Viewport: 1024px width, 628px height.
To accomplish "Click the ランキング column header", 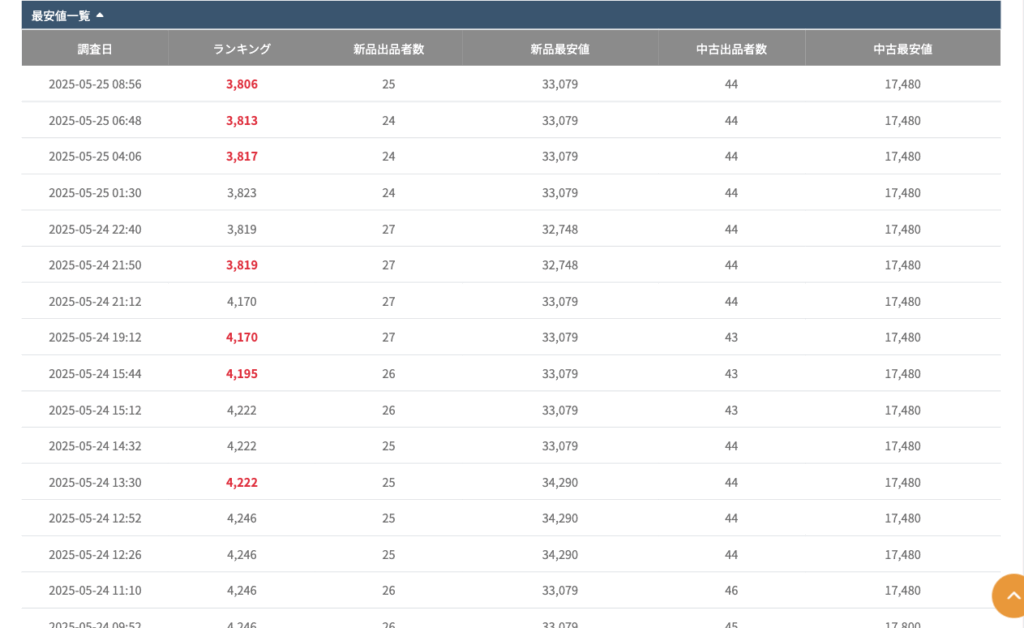I will tap(242, 49).
